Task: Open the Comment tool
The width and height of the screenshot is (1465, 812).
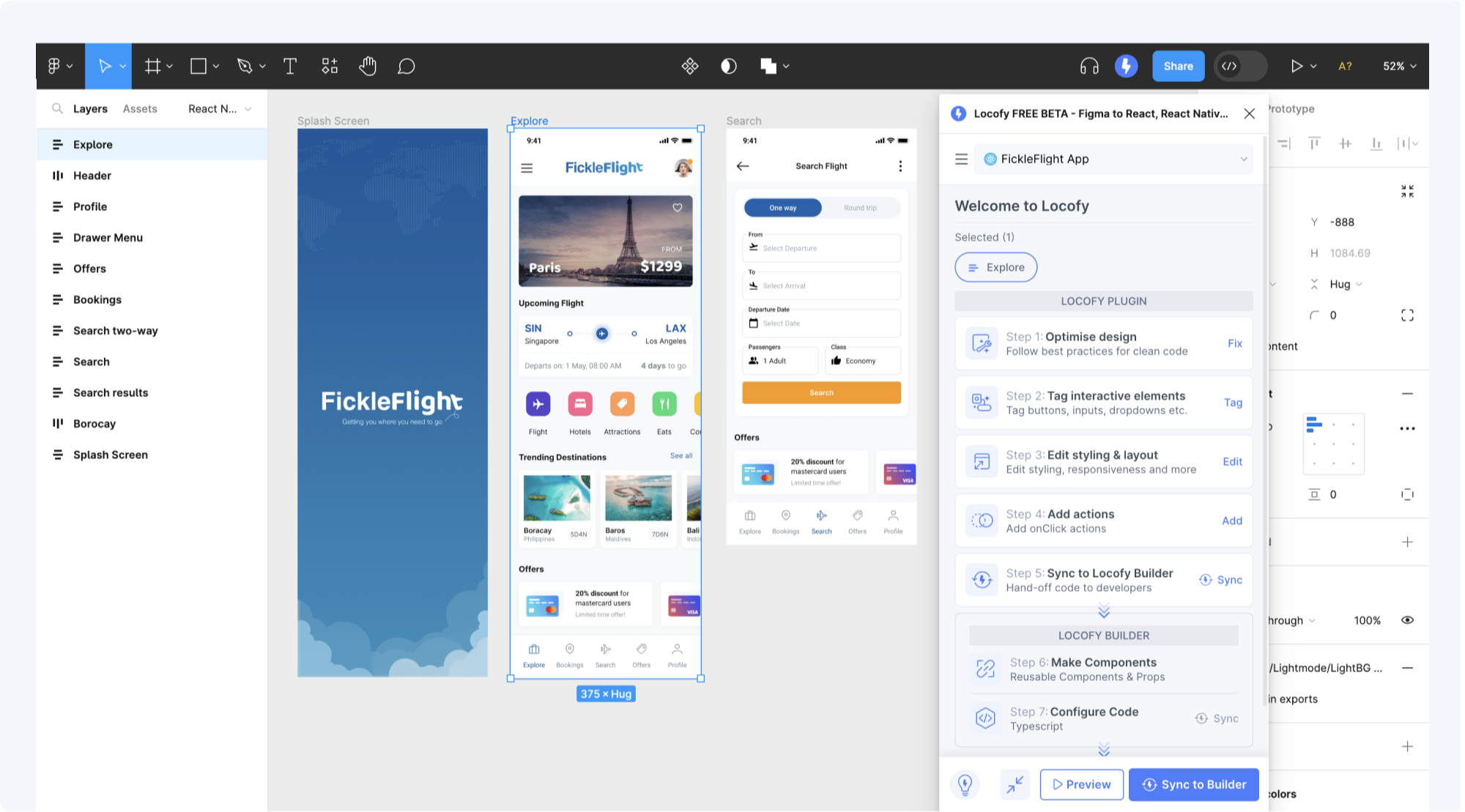Action: 407,66
